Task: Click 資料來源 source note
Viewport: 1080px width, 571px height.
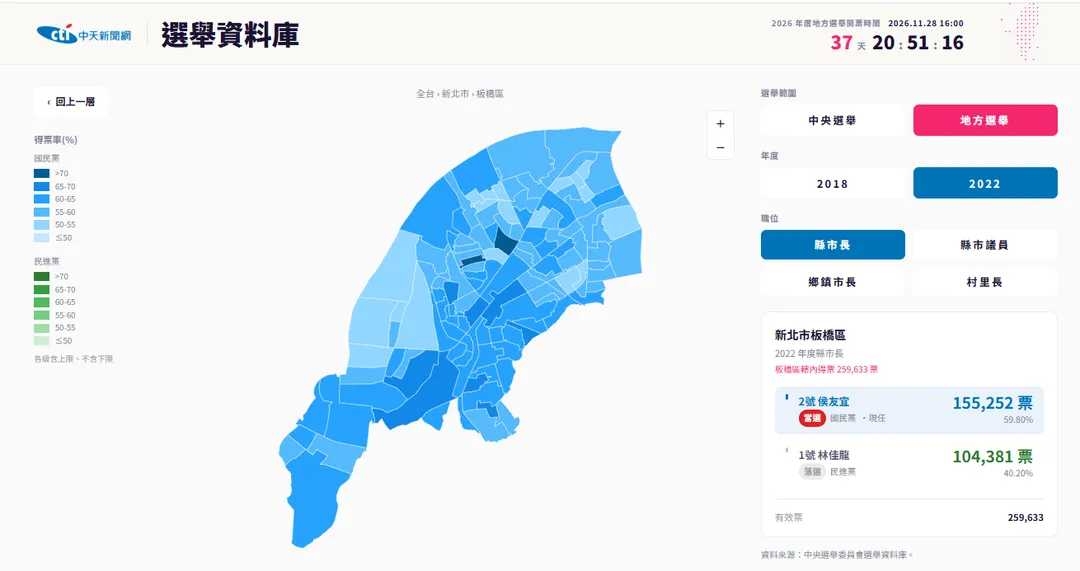Action: 837,554
